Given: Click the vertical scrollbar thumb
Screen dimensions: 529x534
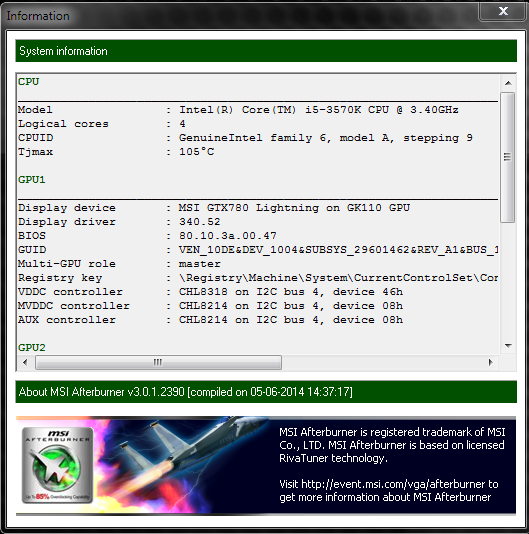Looking at the screenshot, I should 508,157.
